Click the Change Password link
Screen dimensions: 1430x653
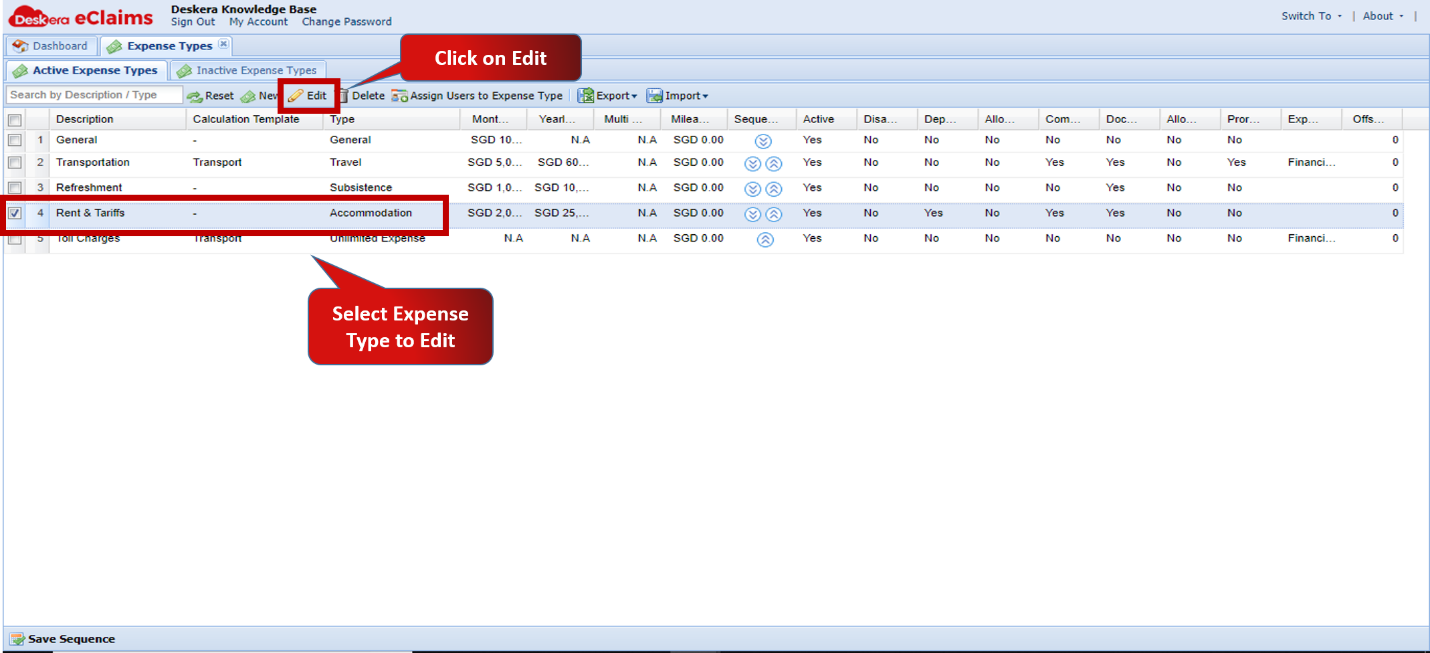pos(346,21)
